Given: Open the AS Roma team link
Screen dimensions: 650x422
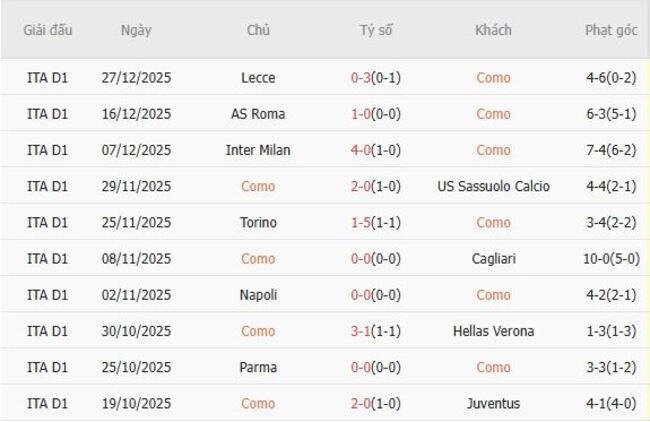Looking at the screenshot, I should click(258, 114).
